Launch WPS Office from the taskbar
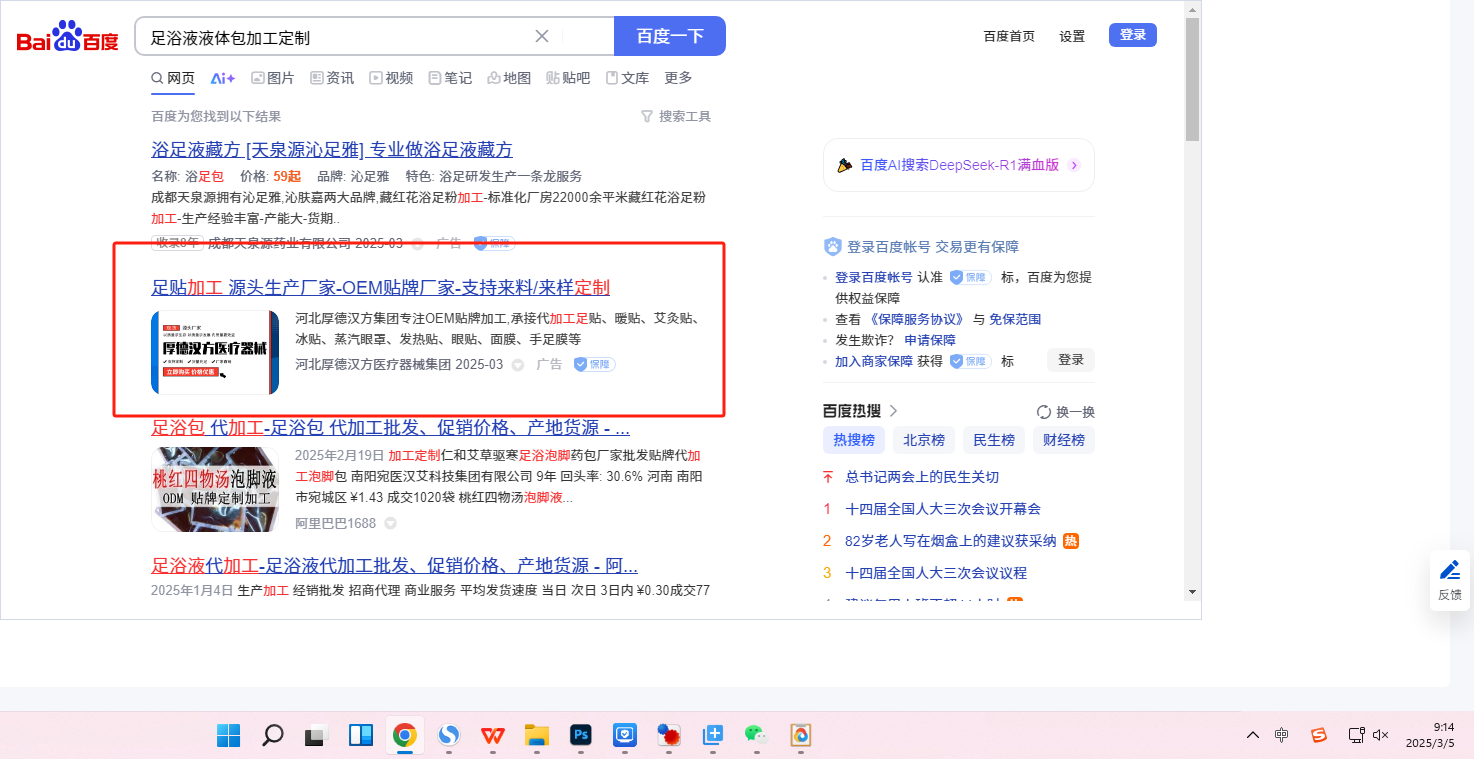1474x759 pixels. 493,736
